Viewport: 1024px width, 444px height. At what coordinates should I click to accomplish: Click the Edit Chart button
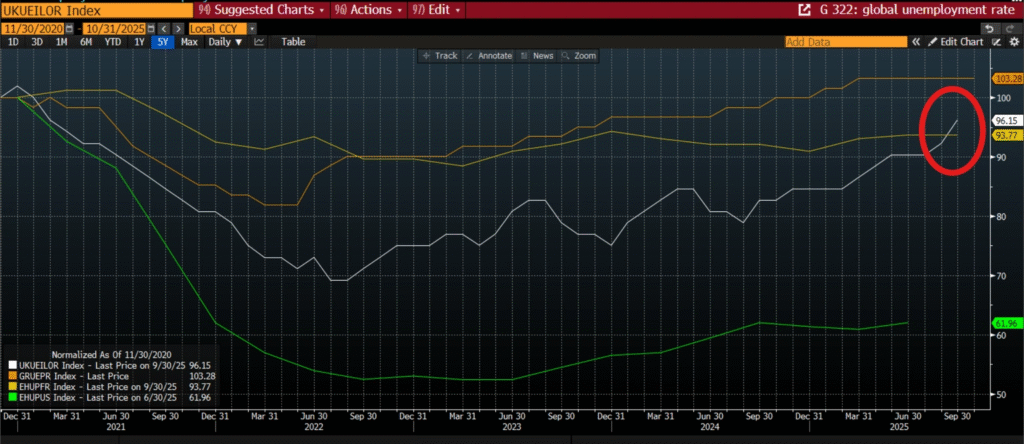[x=959, y=42]
